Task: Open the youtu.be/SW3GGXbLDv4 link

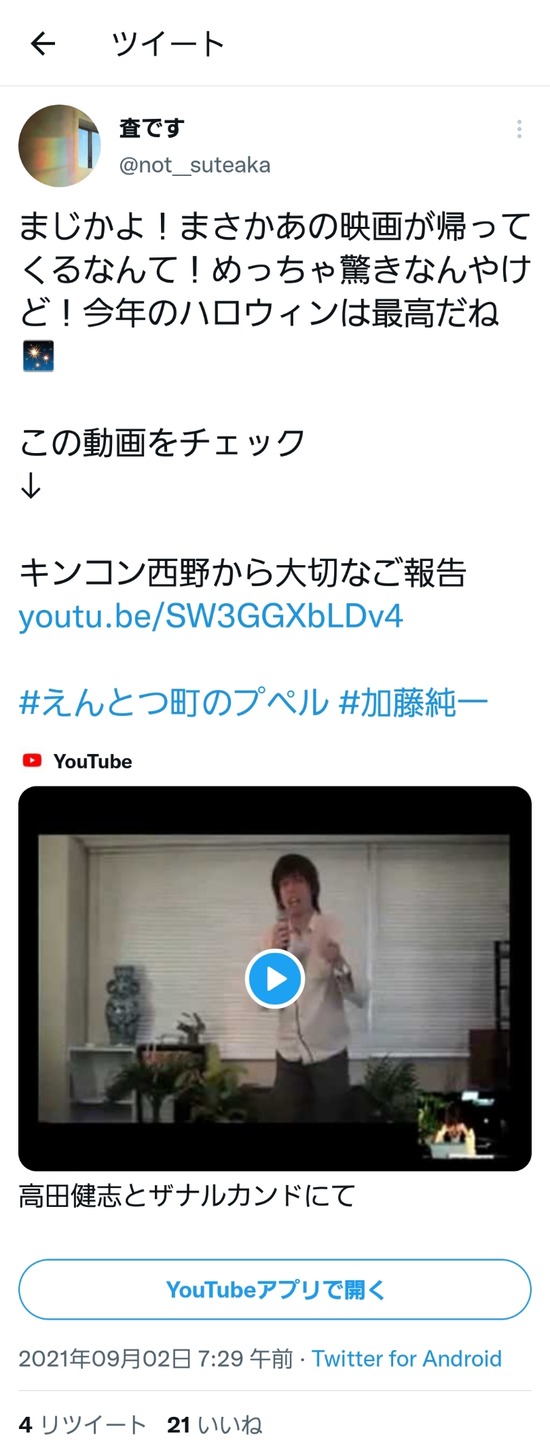Action: tap(211, 615)
